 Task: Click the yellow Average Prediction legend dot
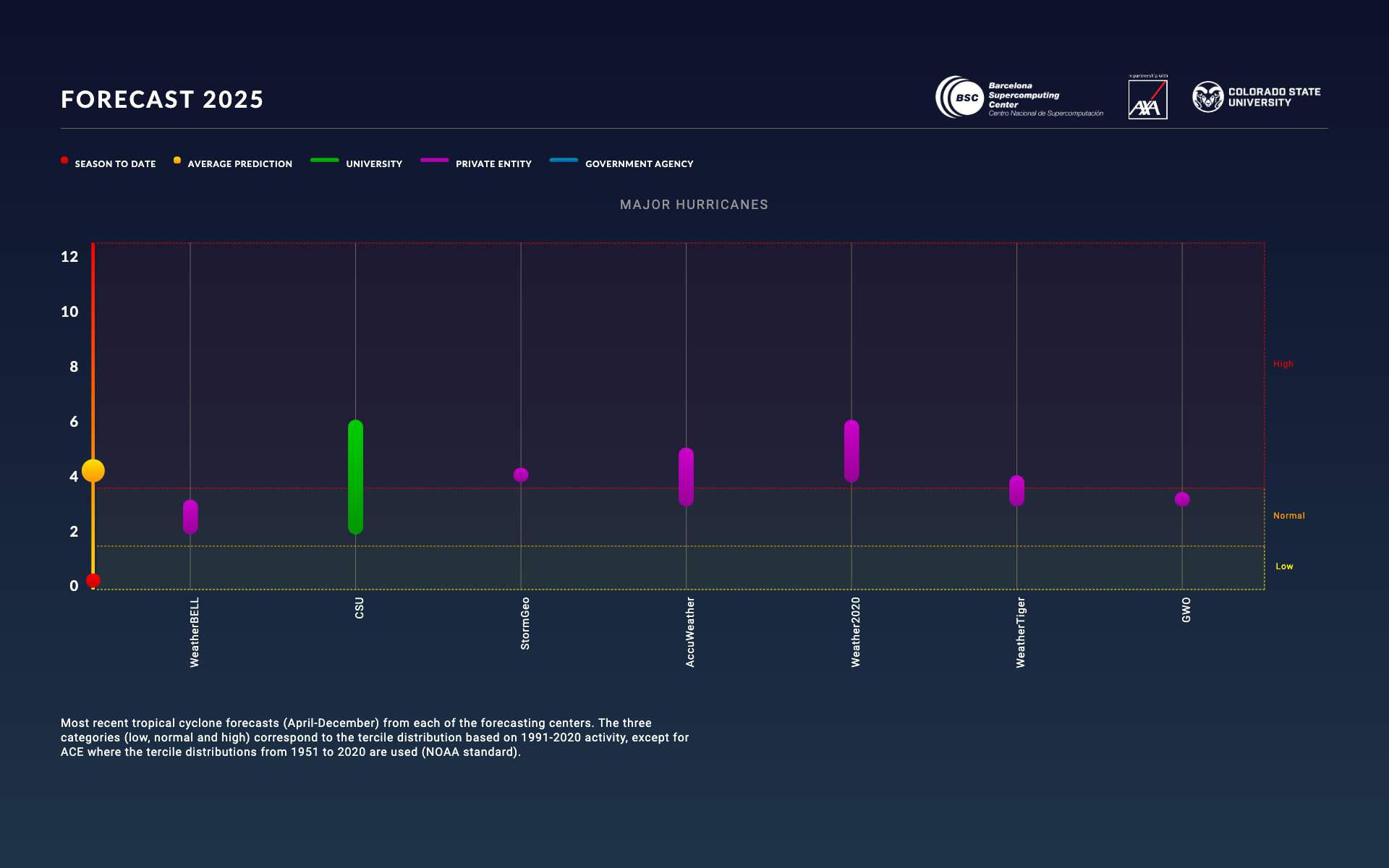[176, 159]
